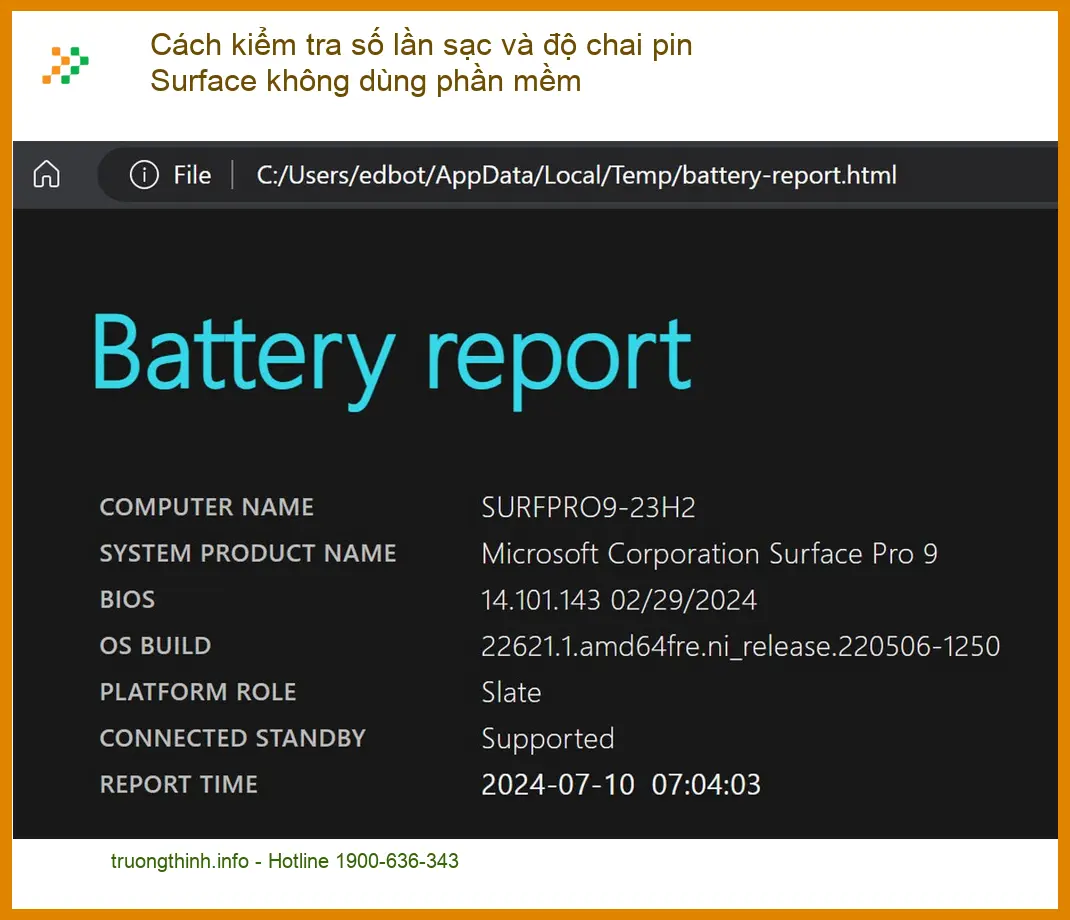Click the COMPUTER NAME label

pyautogui.click(x=207, y=507)
